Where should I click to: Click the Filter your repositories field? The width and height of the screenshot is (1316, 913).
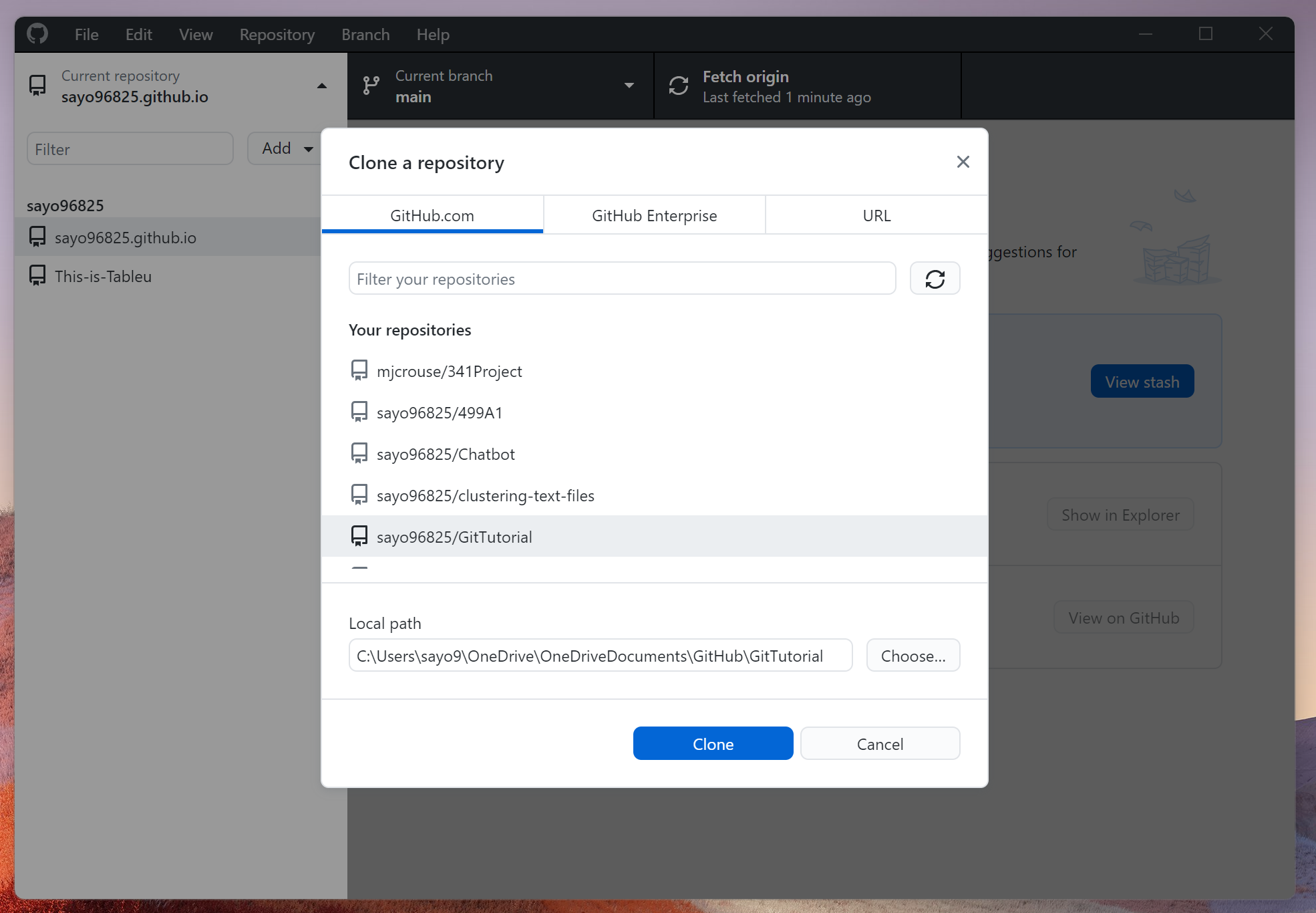coord(622,279)
